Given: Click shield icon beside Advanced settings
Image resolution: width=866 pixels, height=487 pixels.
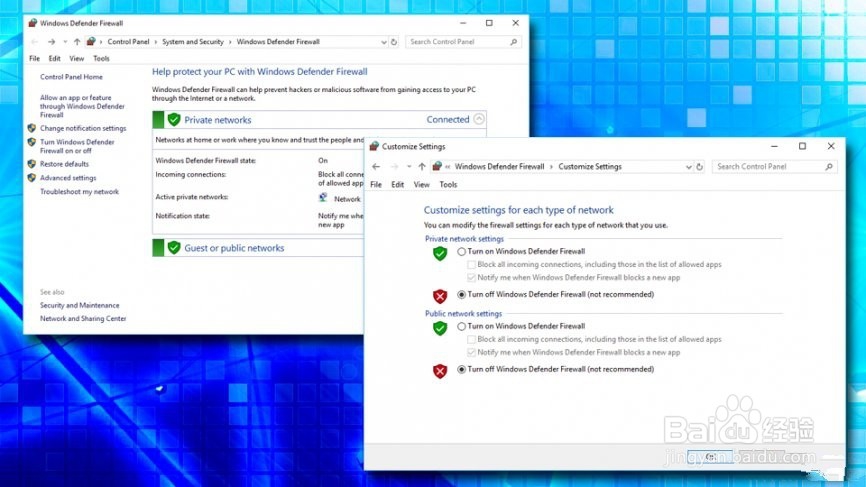Looking at the screenshot, I should [x=31, y=178].
